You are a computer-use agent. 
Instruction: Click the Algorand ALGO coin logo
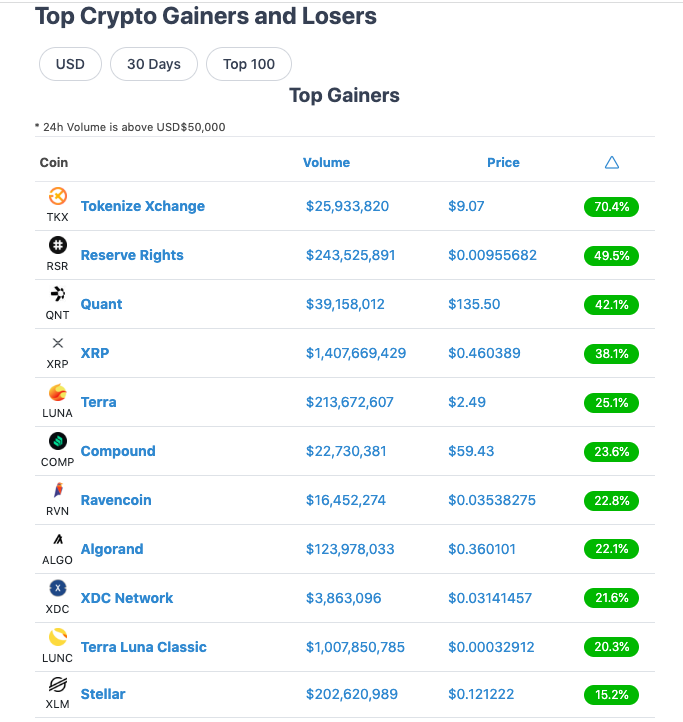(58, 539)
